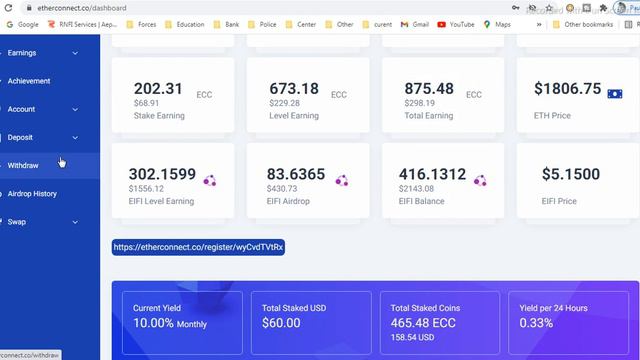Click the Total Staked Coins 465.48 ECC box
This screenshot has width=640, height=360.
coord(440,322)
